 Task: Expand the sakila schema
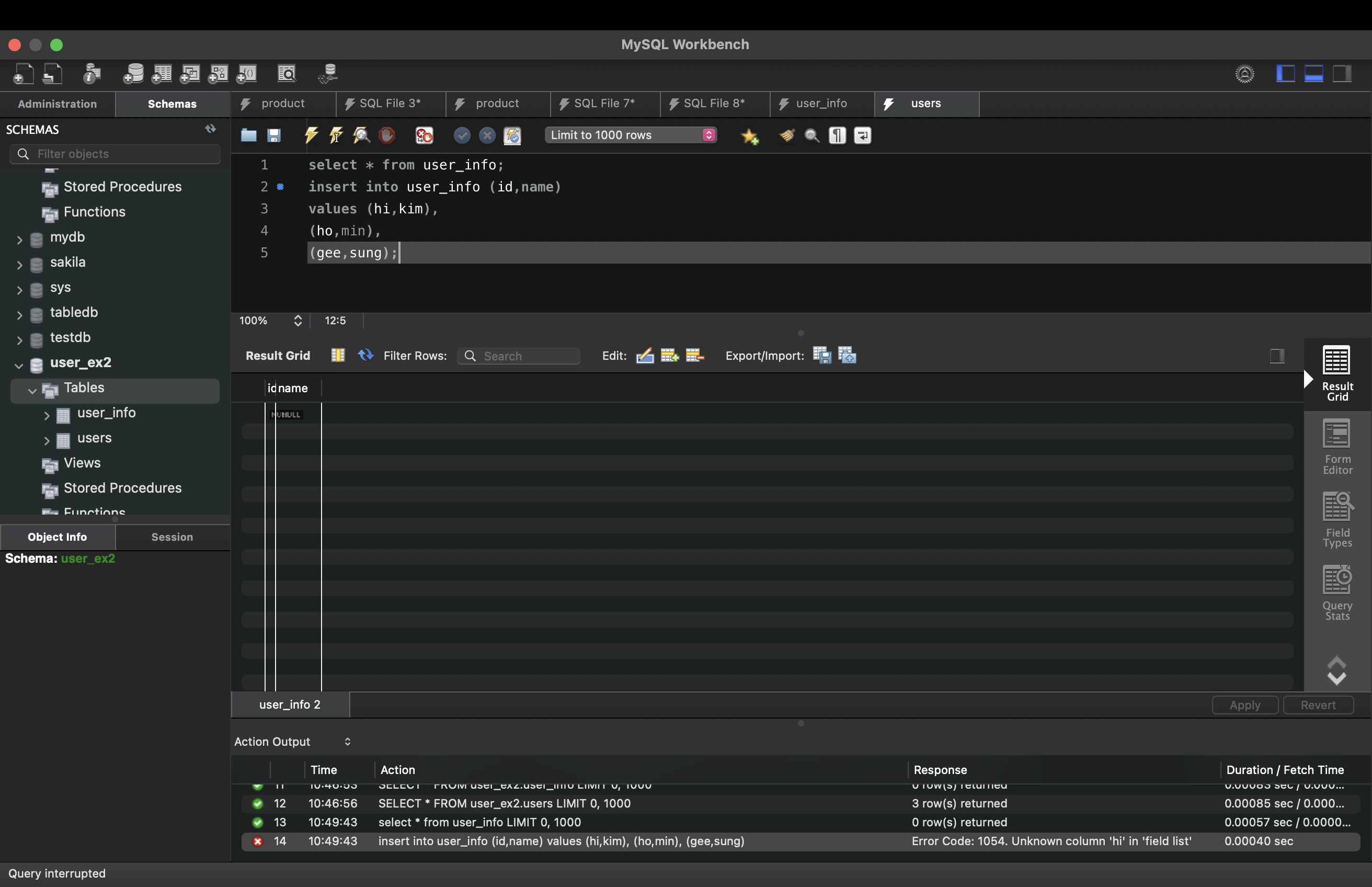point(19,264)
